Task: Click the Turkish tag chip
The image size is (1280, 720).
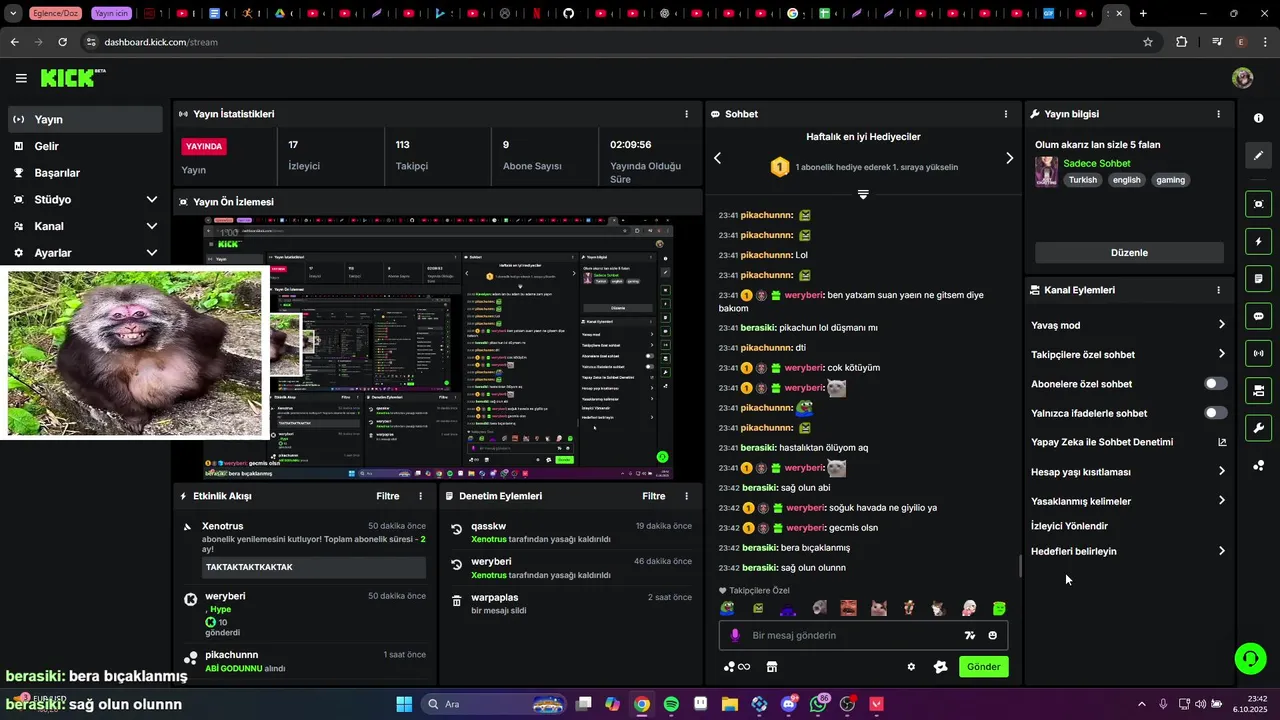Action: pos(1082,180)
